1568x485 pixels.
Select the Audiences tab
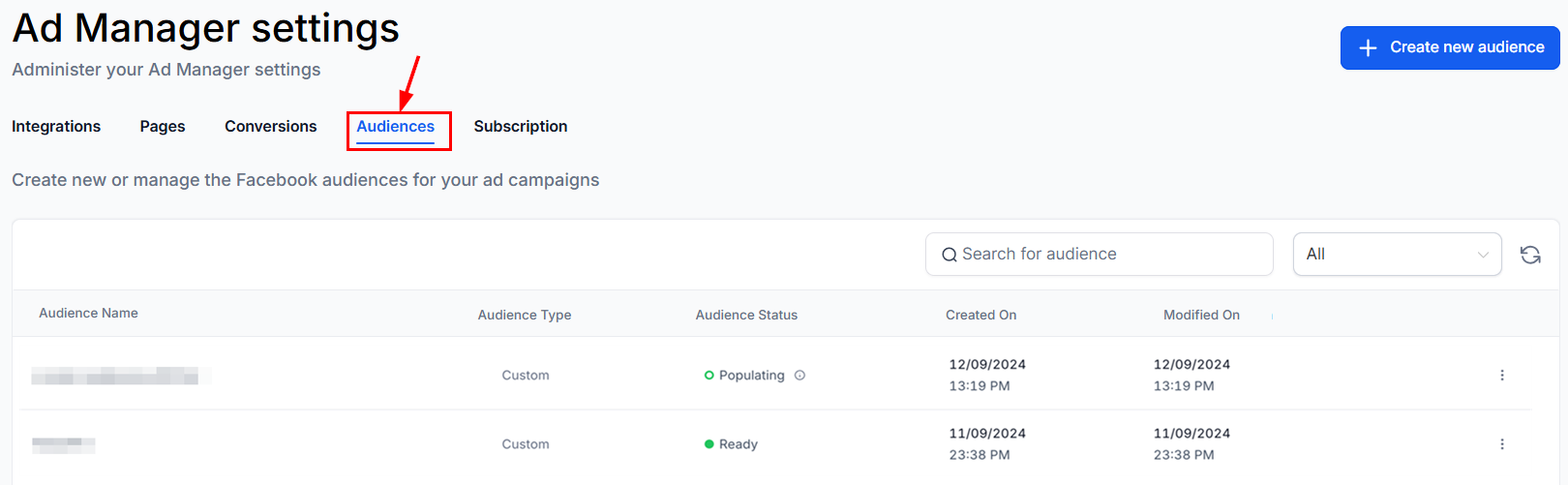[x=396, y=127]
